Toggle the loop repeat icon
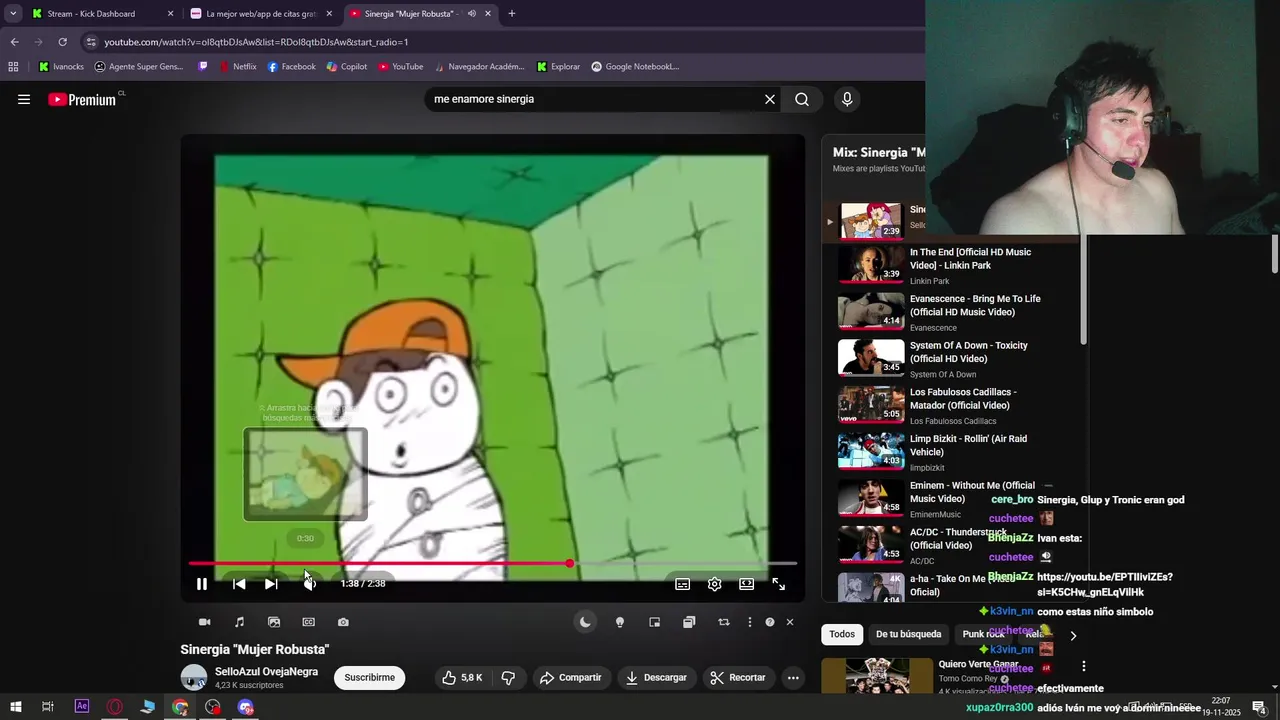 (724, 622)
